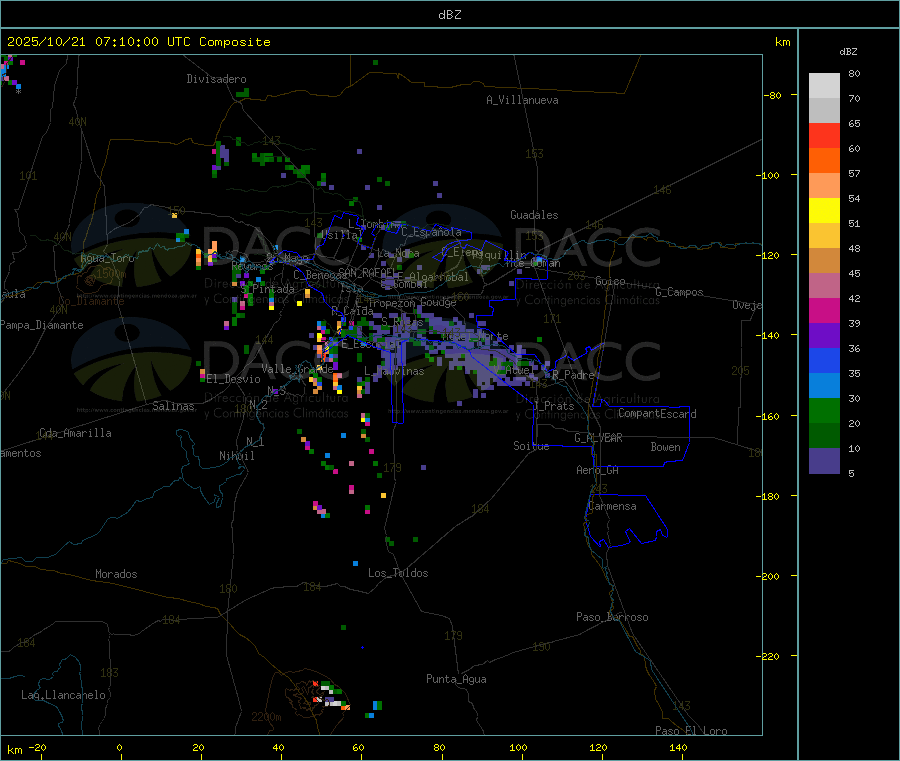
Task: Click the J_Prats map label
Action: click(554, 406)
